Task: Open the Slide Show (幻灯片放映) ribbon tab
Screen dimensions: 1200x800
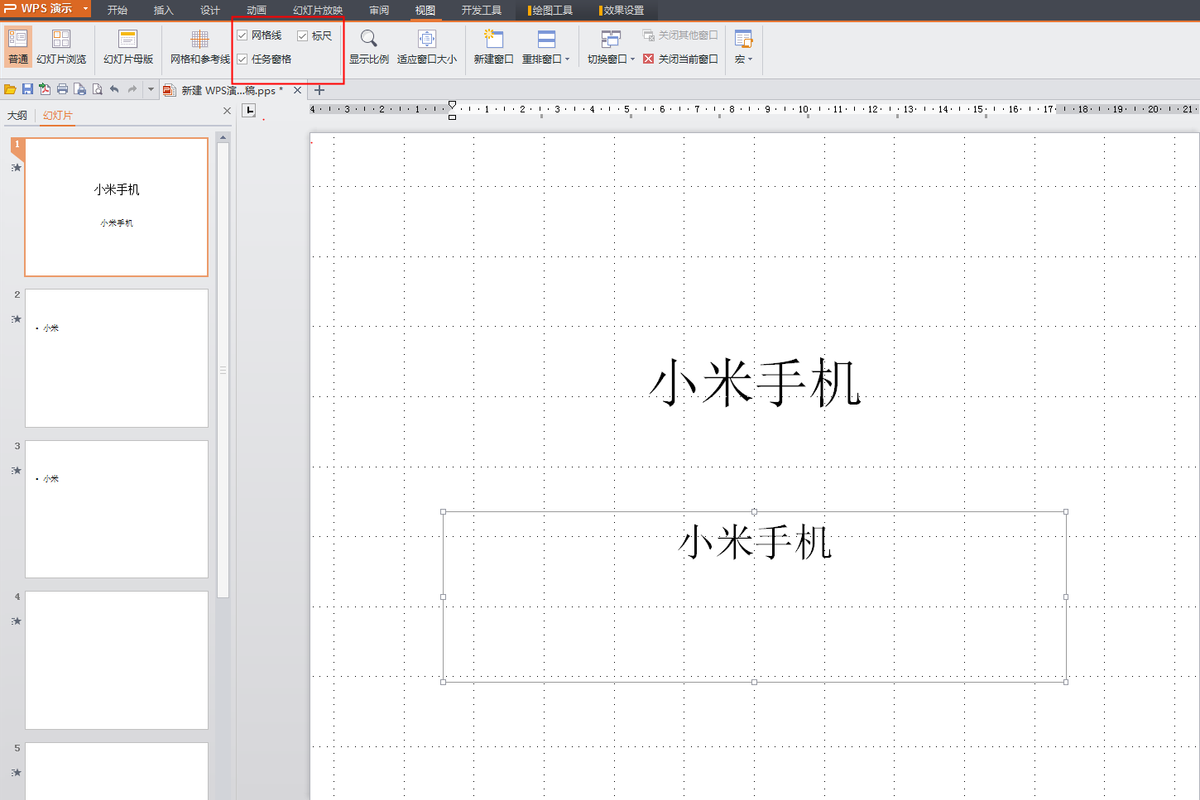Action: click(317, 10)
